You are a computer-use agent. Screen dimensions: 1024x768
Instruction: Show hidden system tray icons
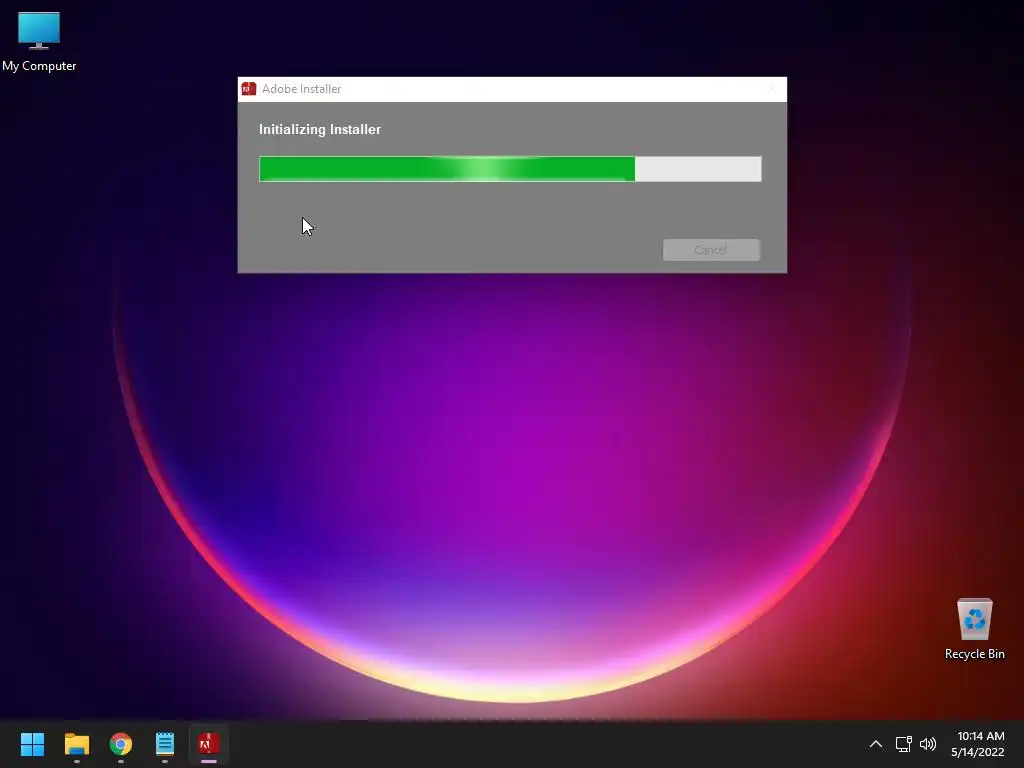pyautogui.click(x=876, y=744)
